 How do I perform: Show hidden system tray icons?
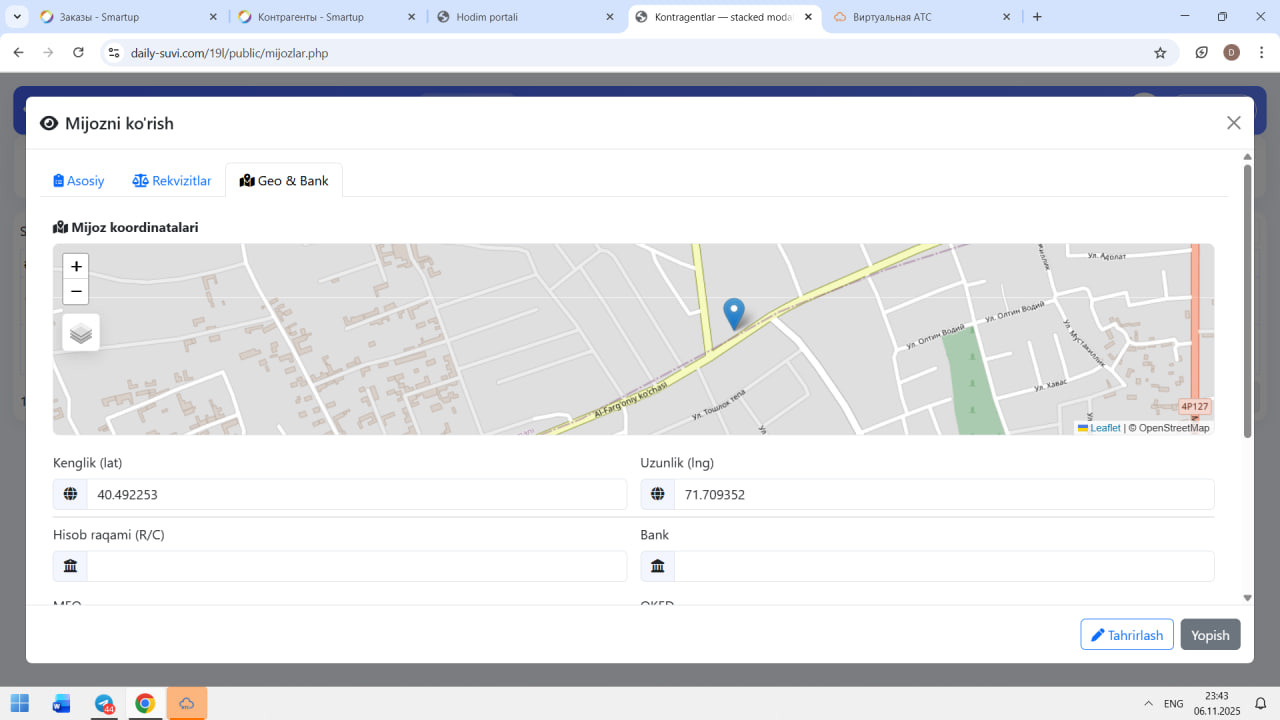[x=1146, y=704]
